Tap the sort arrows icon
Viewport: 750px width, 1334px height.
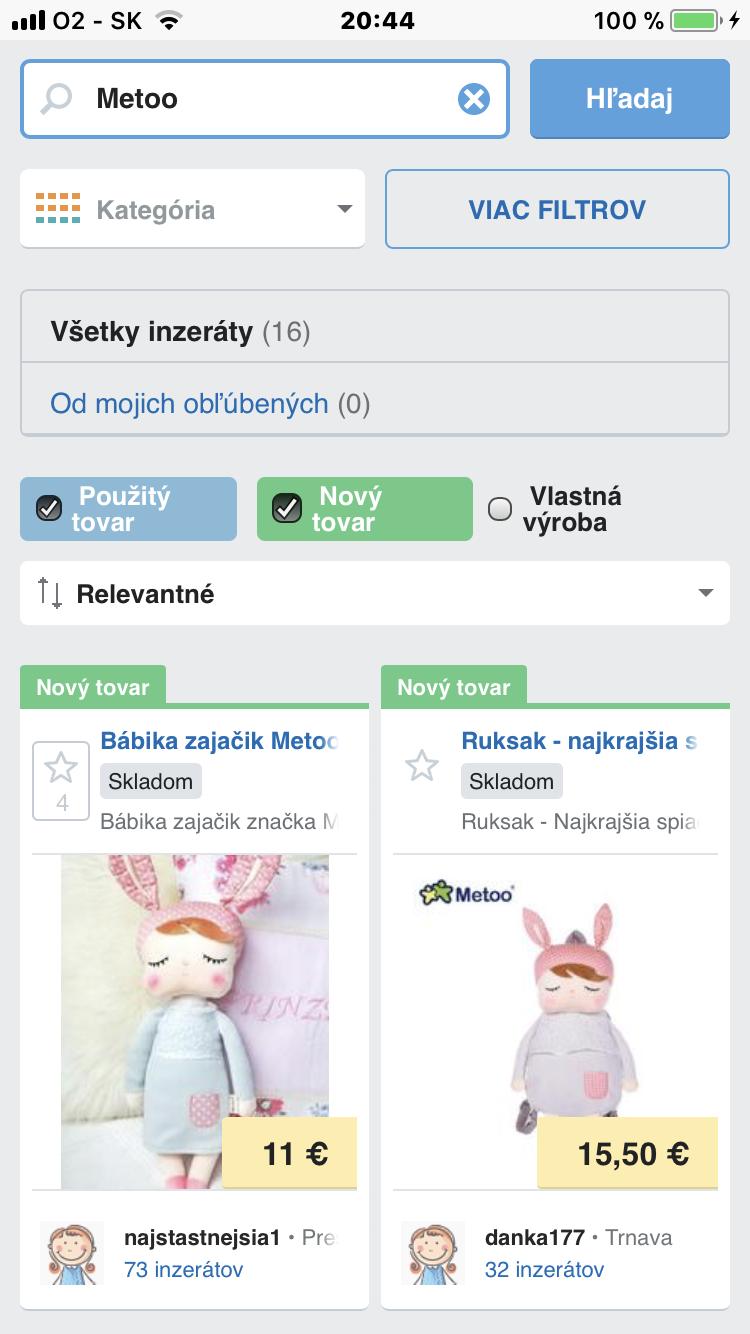tap(49, 593)
